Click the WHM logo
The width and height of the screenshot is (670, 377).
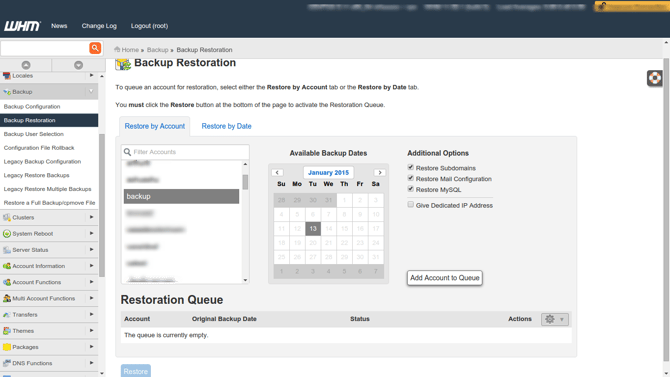tap(22, 26)
